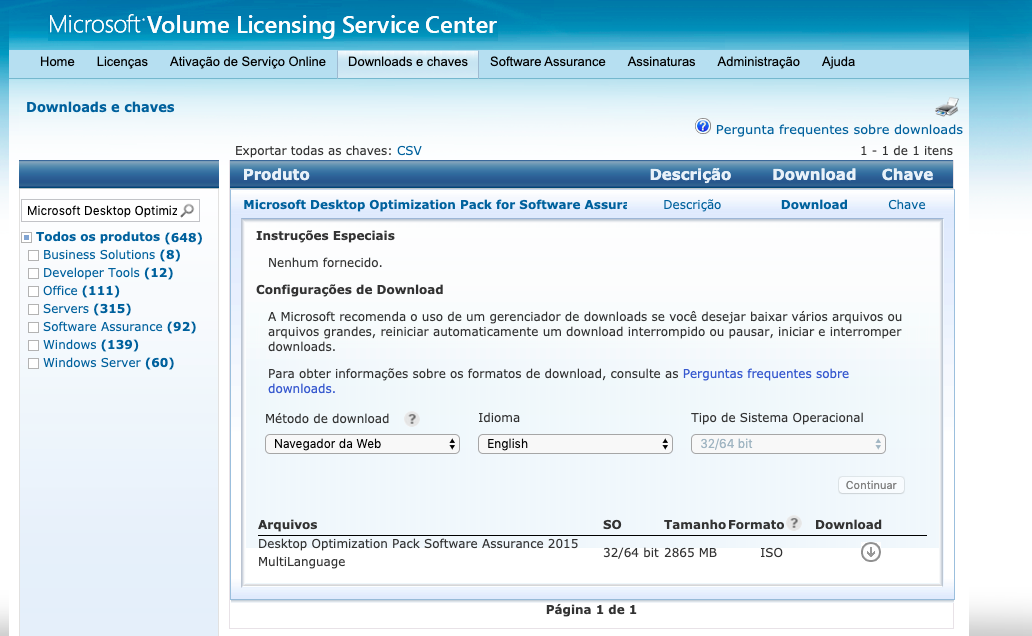Open the Licenças menu tab

point(122,62)
